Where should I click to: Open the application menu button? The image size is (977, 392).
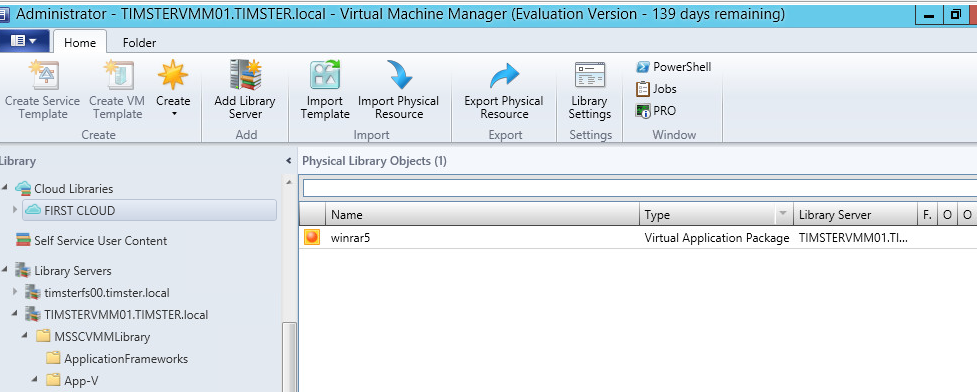pos(24,41)
